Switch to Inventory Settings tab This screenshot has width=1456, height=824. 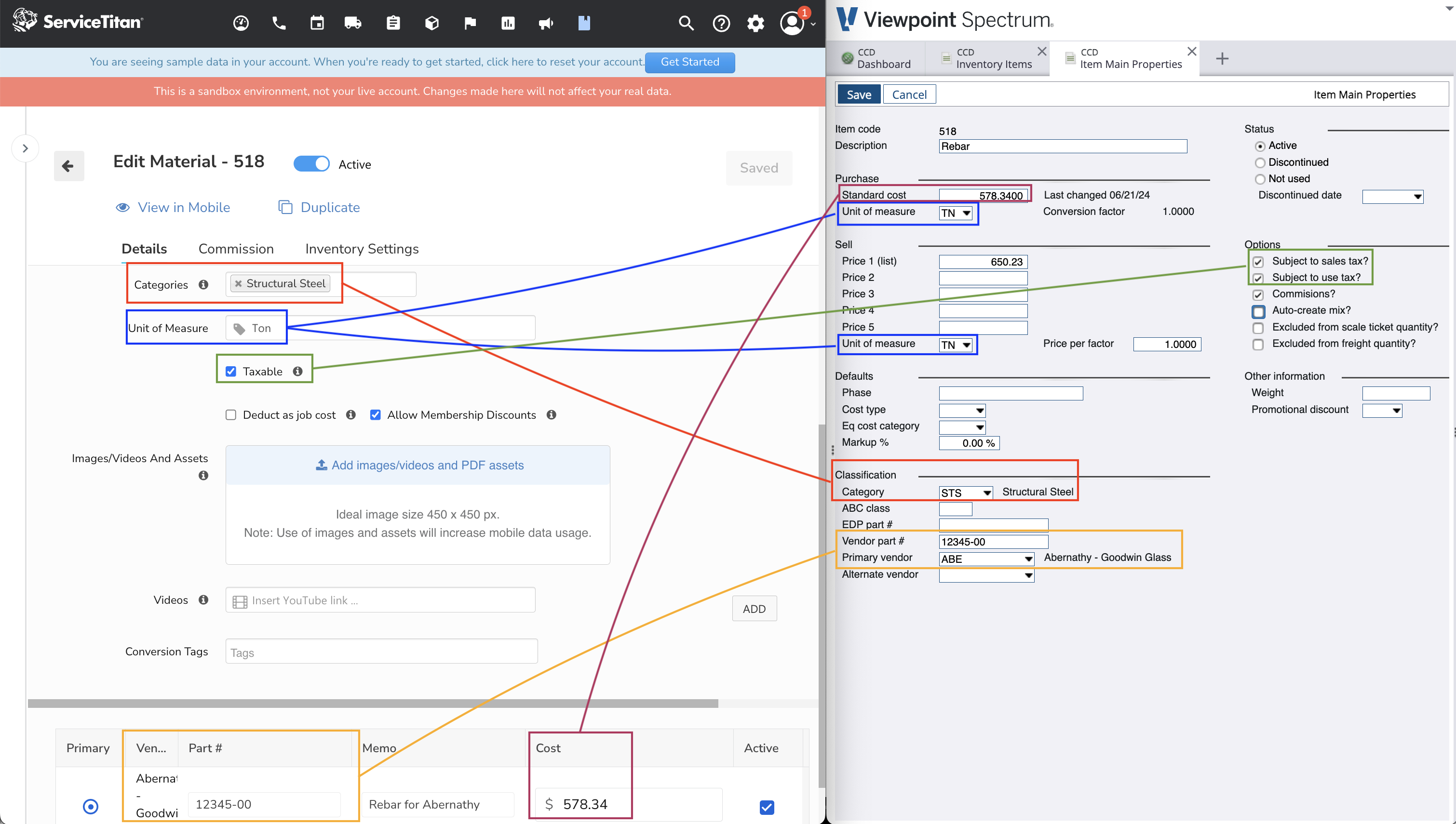(x=362, y=248)
